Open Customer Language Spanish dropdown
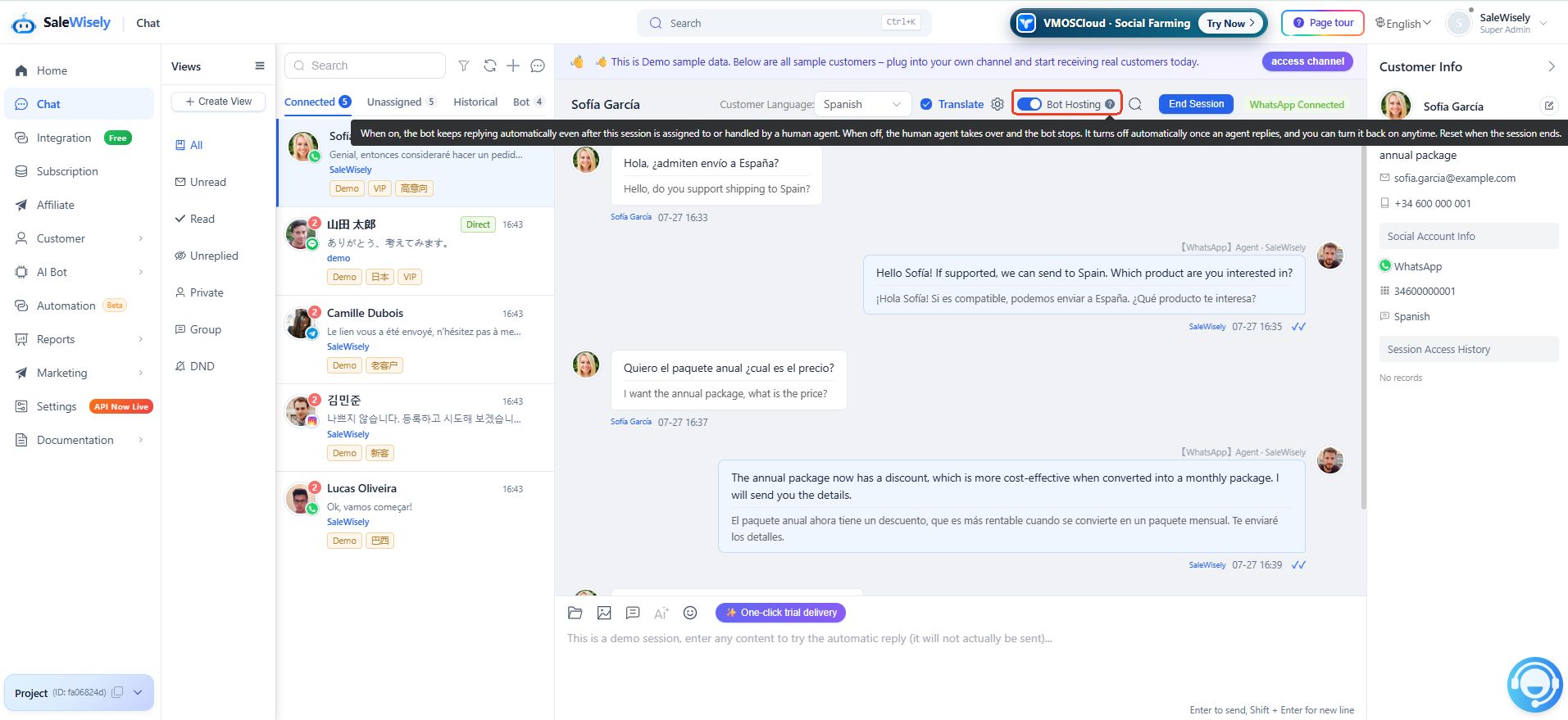Image resolution: width=1568 pixels, height=720 pixels. pyautogui.click(x=862, y=104)
